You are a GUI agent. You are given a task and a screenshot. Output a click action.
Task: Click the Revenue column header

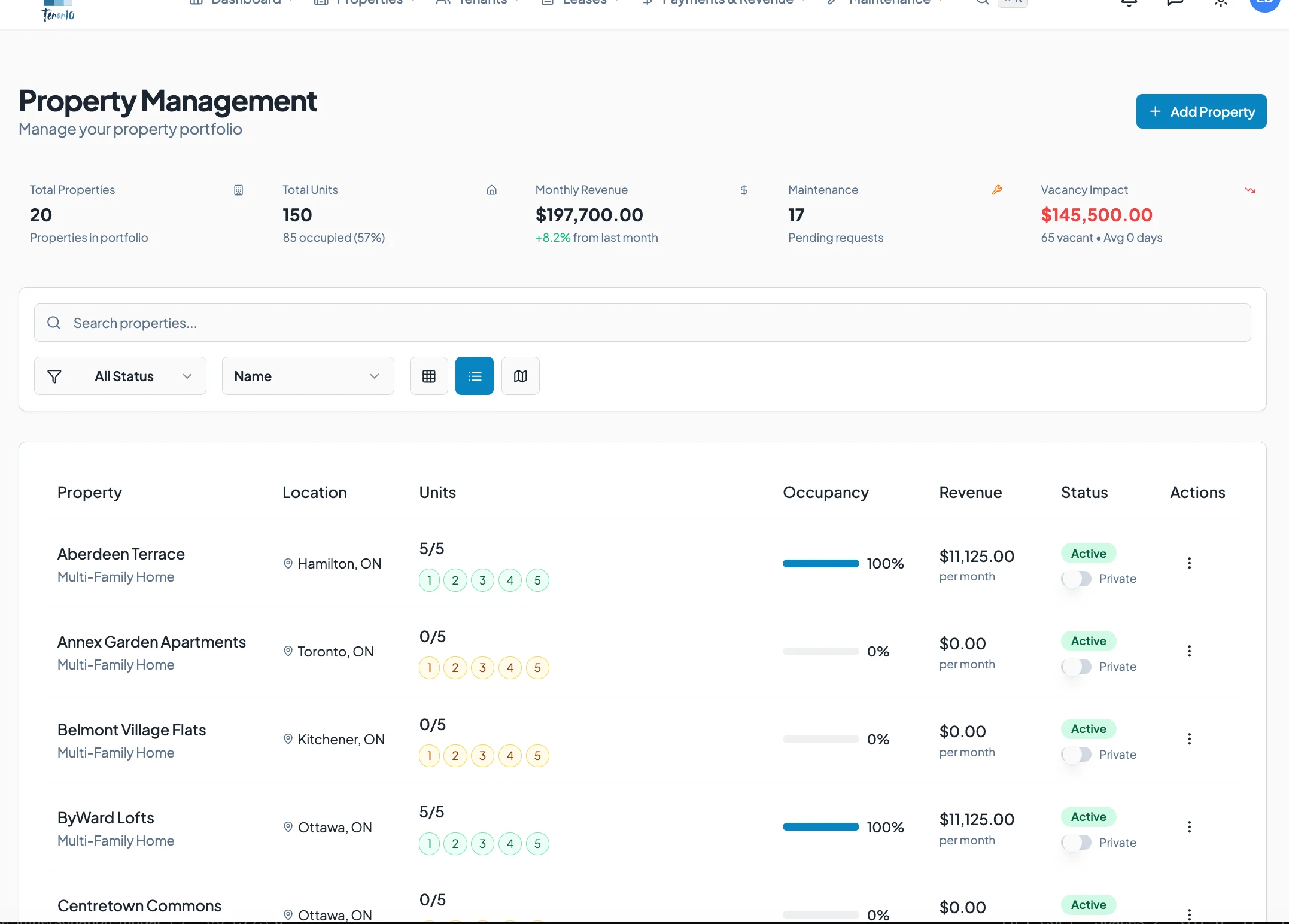[x=971, y=493]
